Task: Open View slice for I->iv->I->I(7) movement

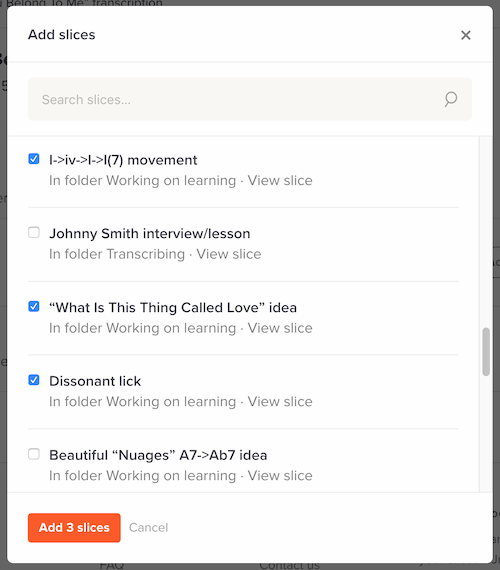Action: [280, 180]
